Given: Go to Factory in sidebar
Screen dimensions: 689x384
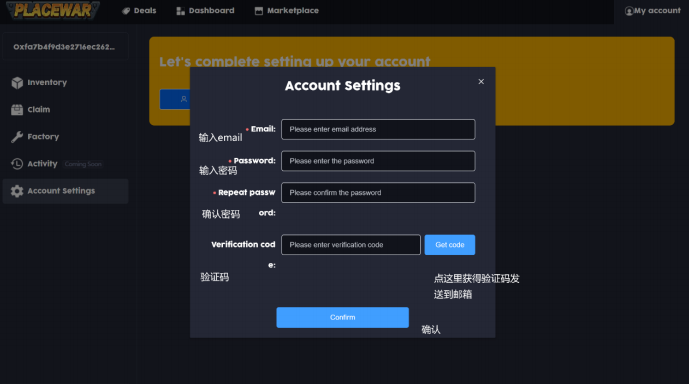Looking at the screenshot, I should (x=65, y=137).
